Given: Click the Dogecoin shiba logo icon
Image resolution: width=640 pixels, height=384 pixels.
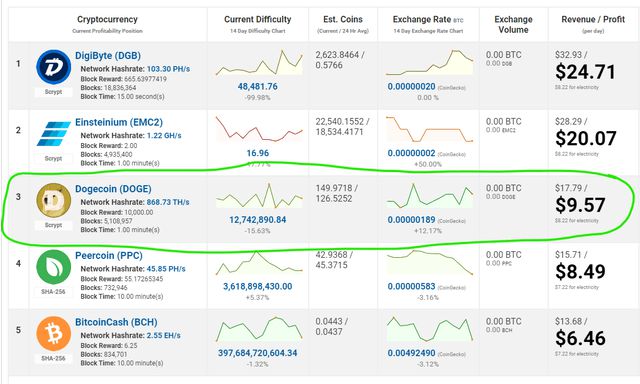Looking at the screenshot, I should coord(53,200).
